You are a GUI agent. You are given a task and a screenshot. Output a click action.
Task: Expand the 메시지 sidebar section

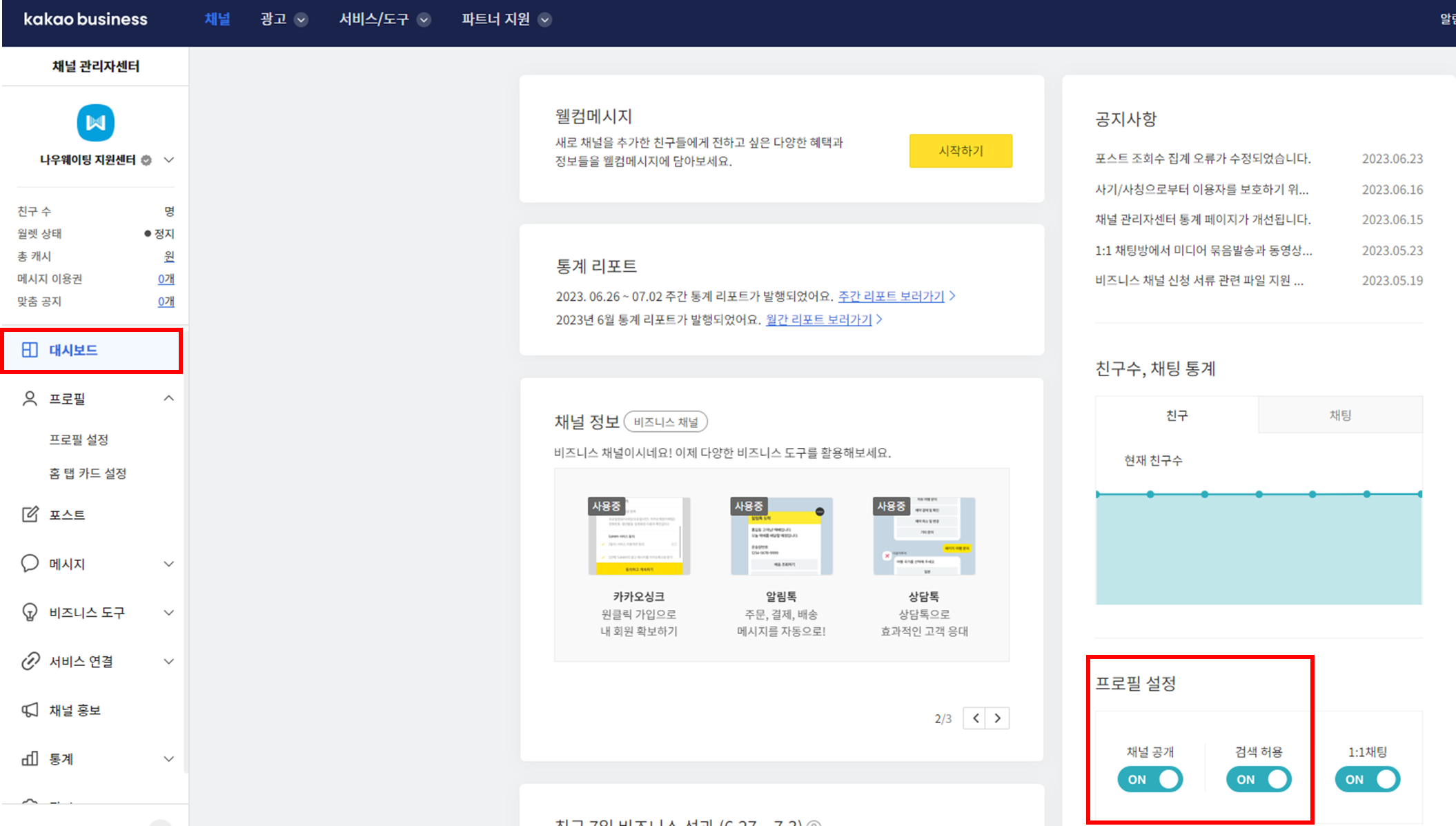point(168,564)
